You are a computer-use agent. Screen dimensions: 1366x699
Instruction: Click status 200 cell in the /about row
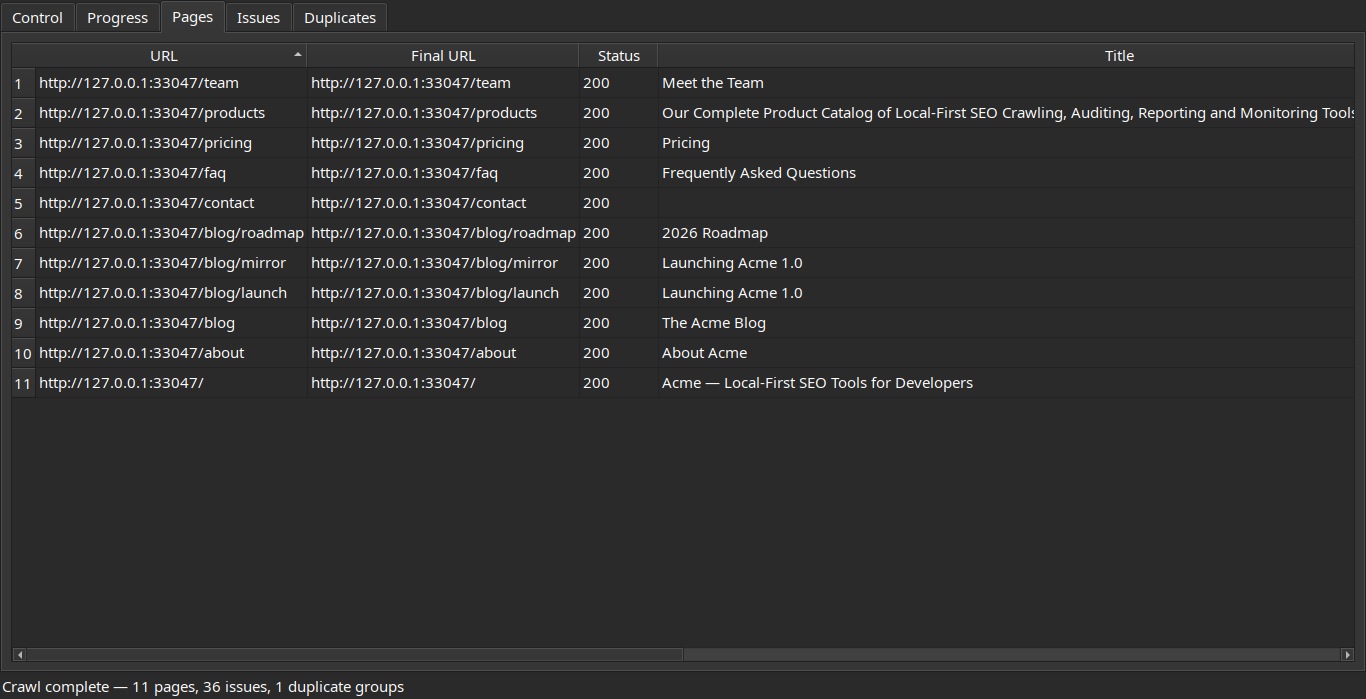[x=618, y=353]
